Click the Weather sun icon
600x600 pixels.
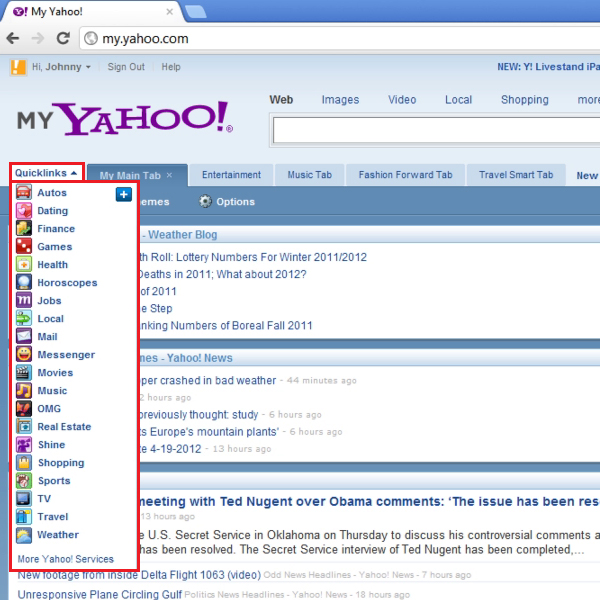pos(24,534)
